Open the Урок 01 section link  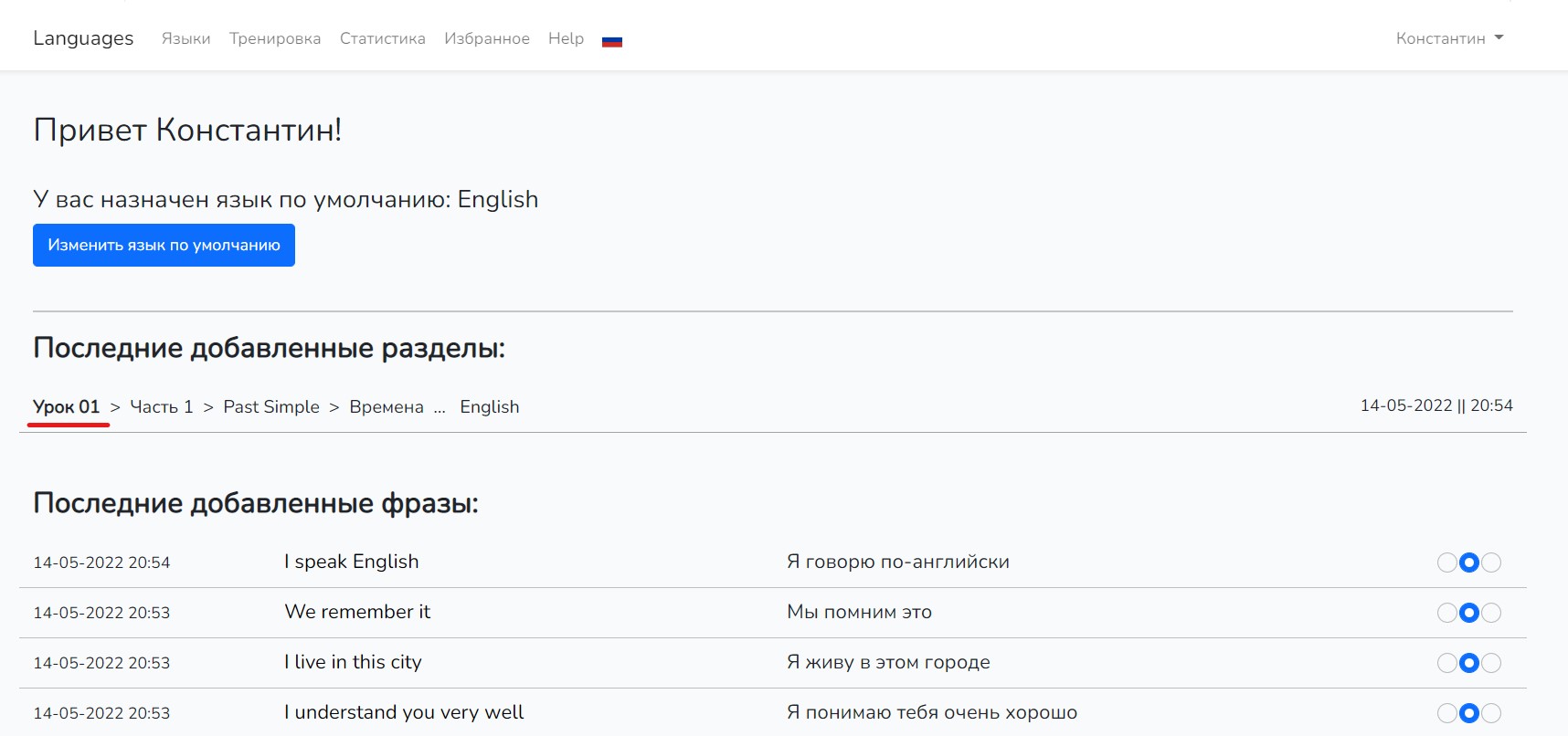[x=67, y=407]
